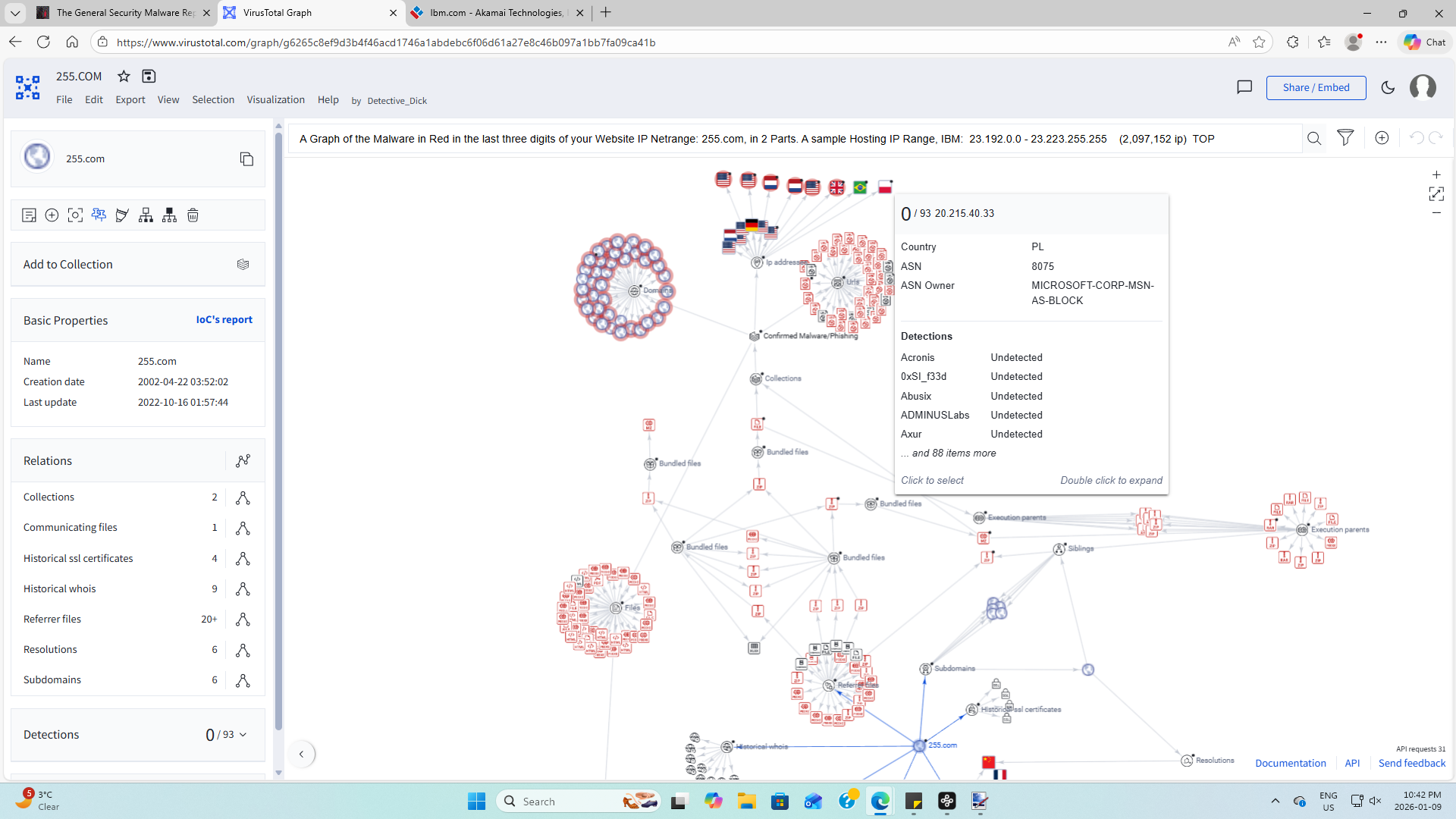
Task: Open the filter funnel icon
Action: pos(1345,138)
